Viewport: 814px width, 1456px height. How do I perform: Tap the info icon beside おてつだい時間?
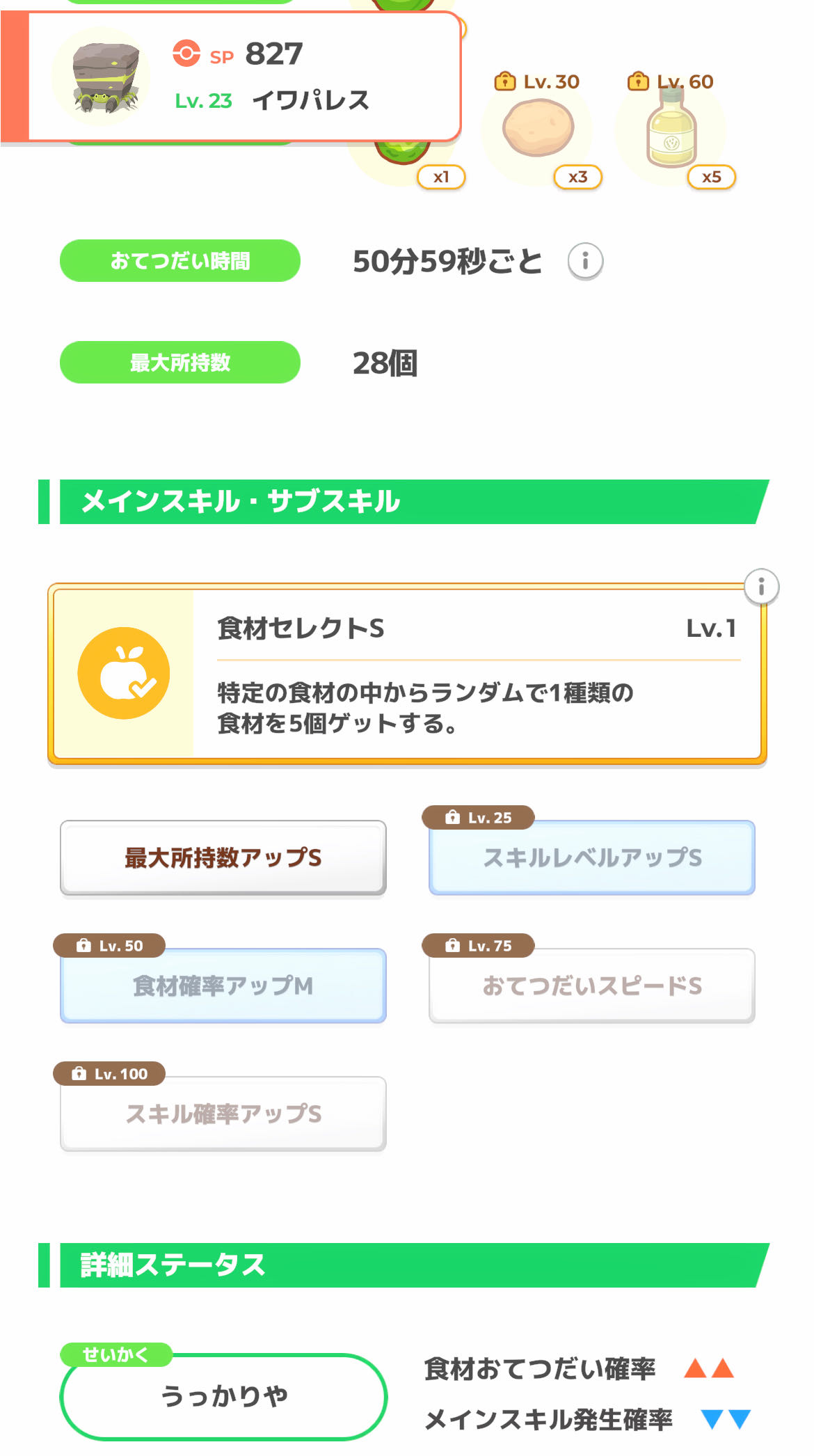coord(585,262)
